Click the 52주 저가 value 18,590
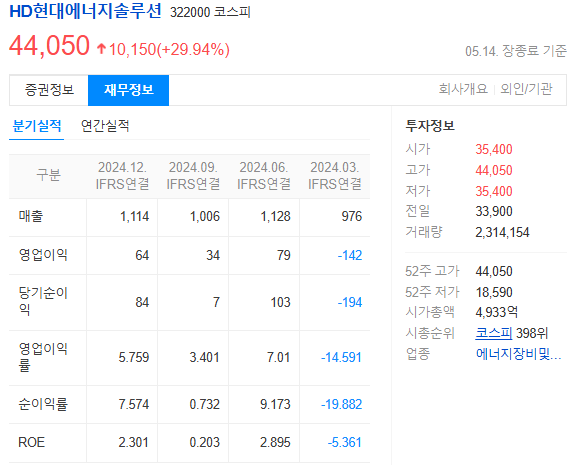The height and width of the screenshot is (465, 569). [494, 292]
